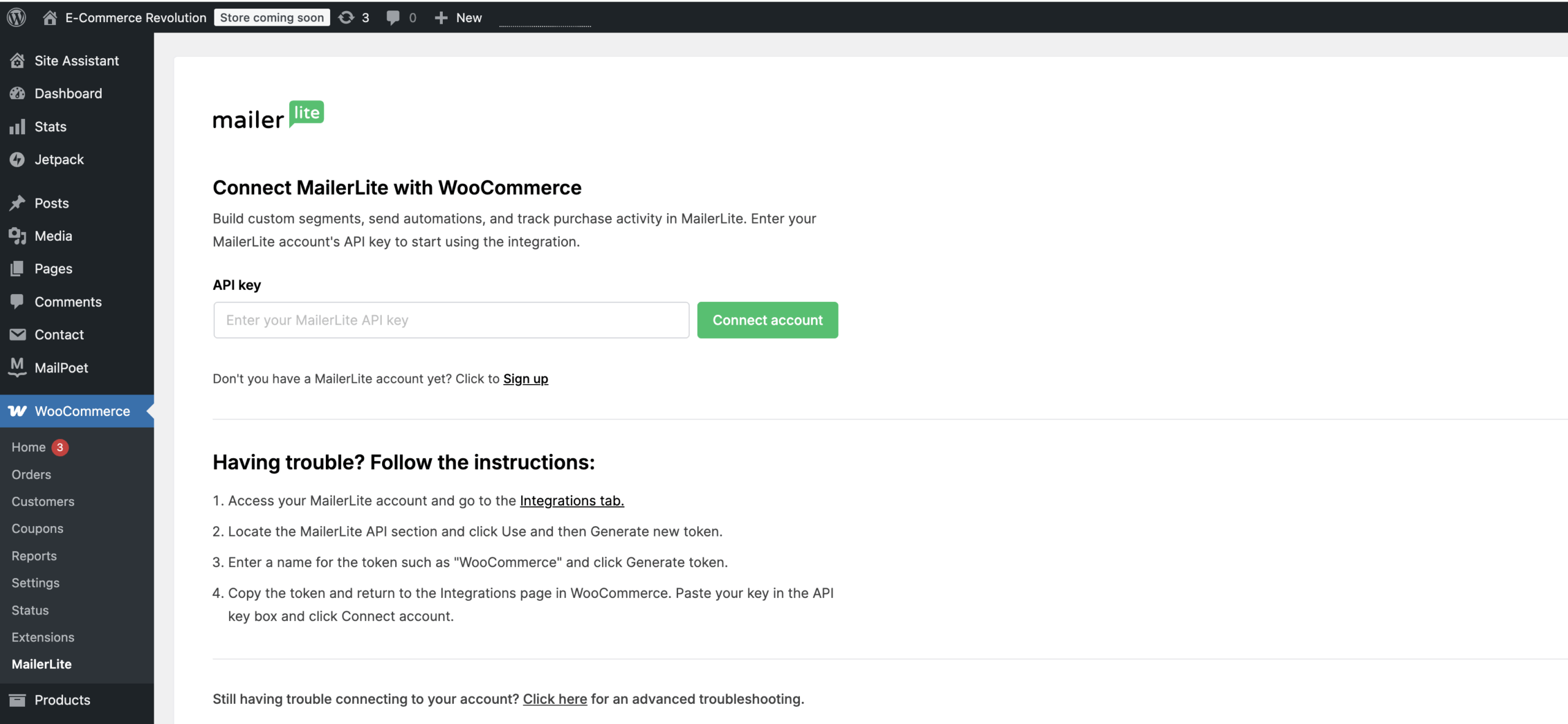Click the plus New icon
Screen dimensions: 1568x724
click(x=441, y=18)
